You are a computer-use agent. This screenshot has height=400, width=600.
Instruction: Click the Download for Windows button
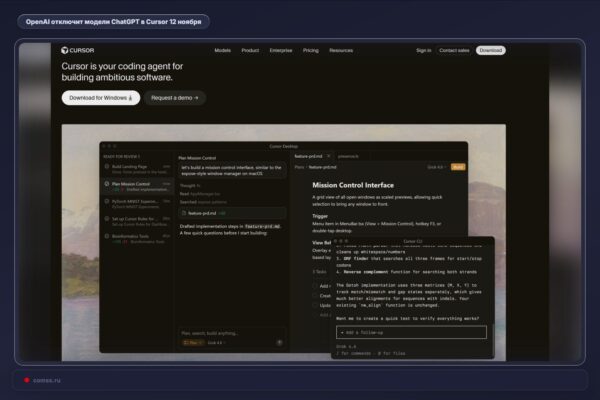[101, 98]
